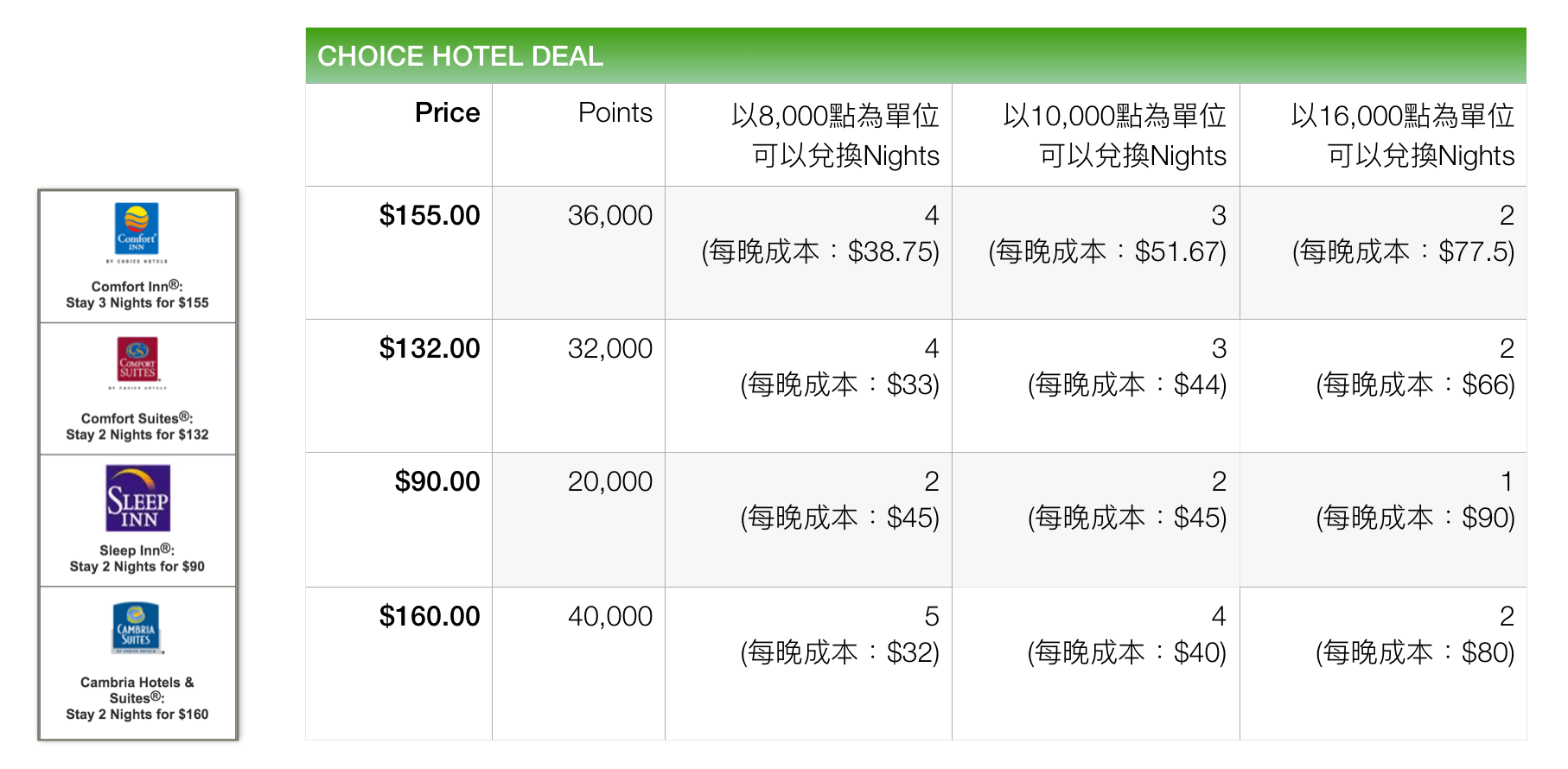Screen dimensions: 1568x769
Task: Select the 8,000點 column header
Action: [808, 135]
